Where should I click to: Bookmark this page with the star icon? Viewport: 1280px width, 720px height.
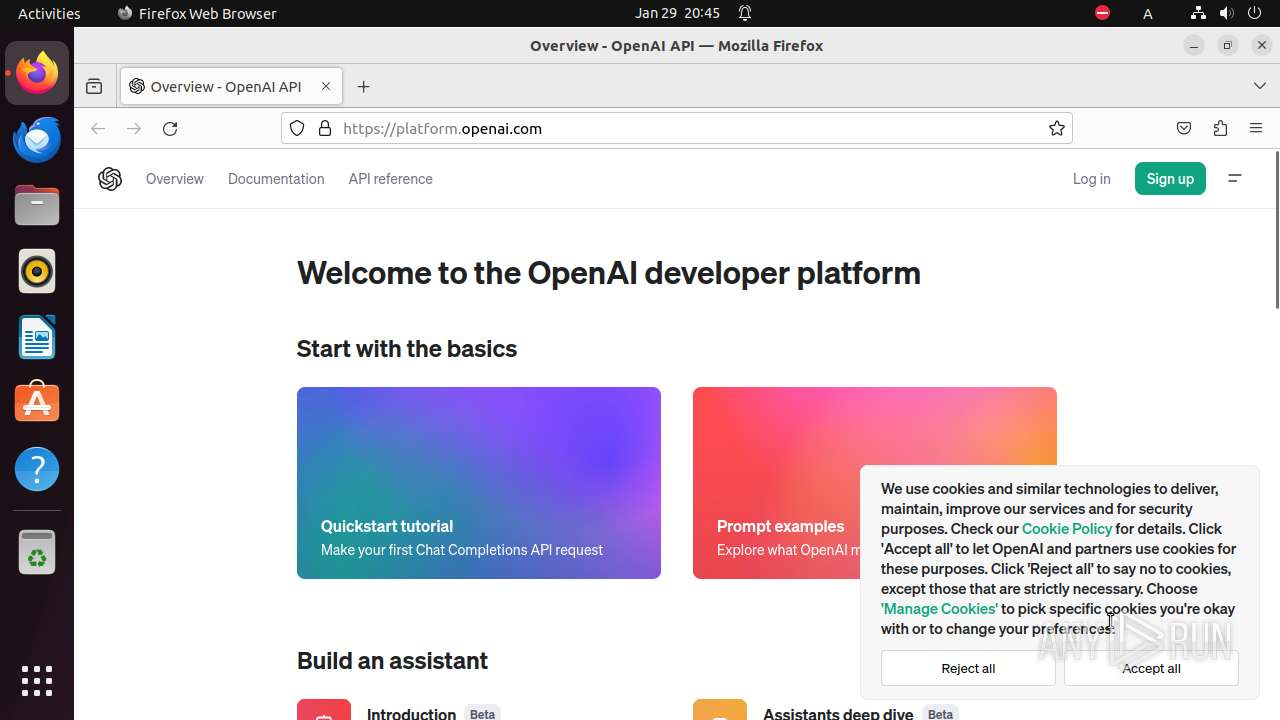1056,129
